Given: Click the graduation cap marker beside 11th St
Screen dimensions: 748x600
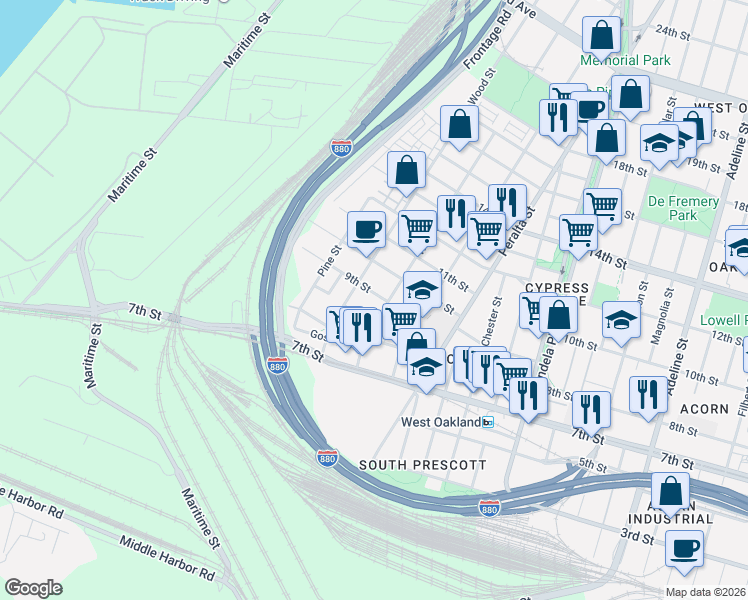Looking at the screenshot, I should [422, 293].
